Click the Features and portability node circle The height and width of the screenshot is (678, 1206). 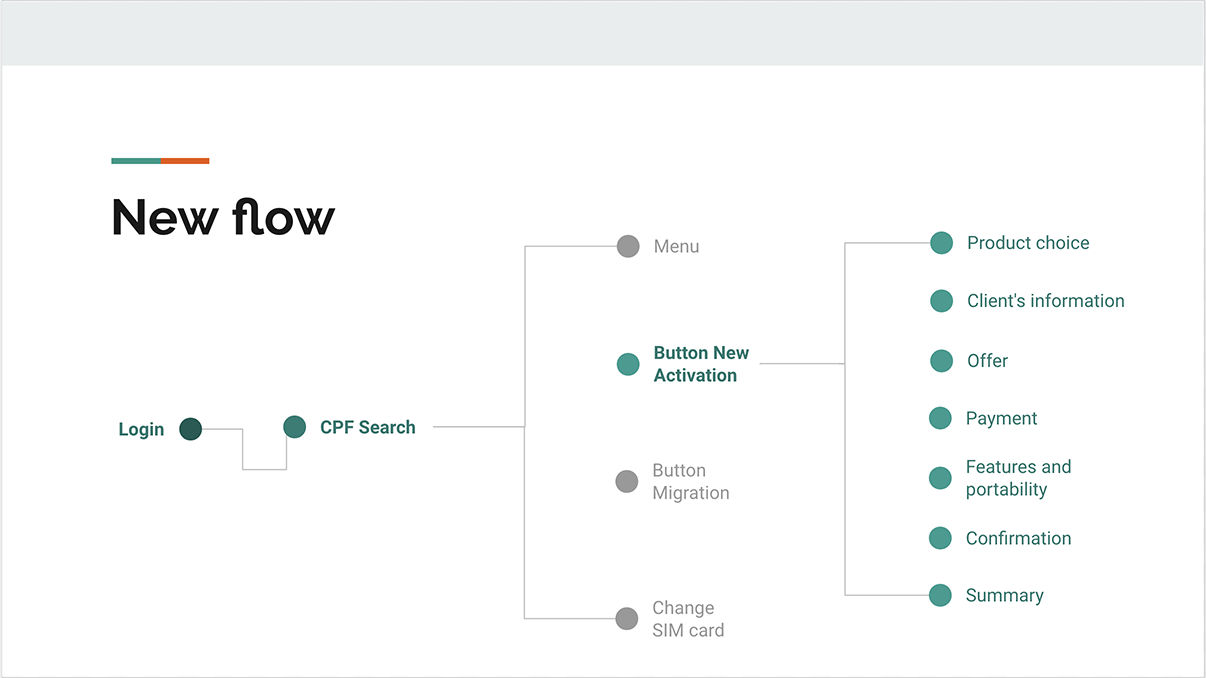coord(940,478)
